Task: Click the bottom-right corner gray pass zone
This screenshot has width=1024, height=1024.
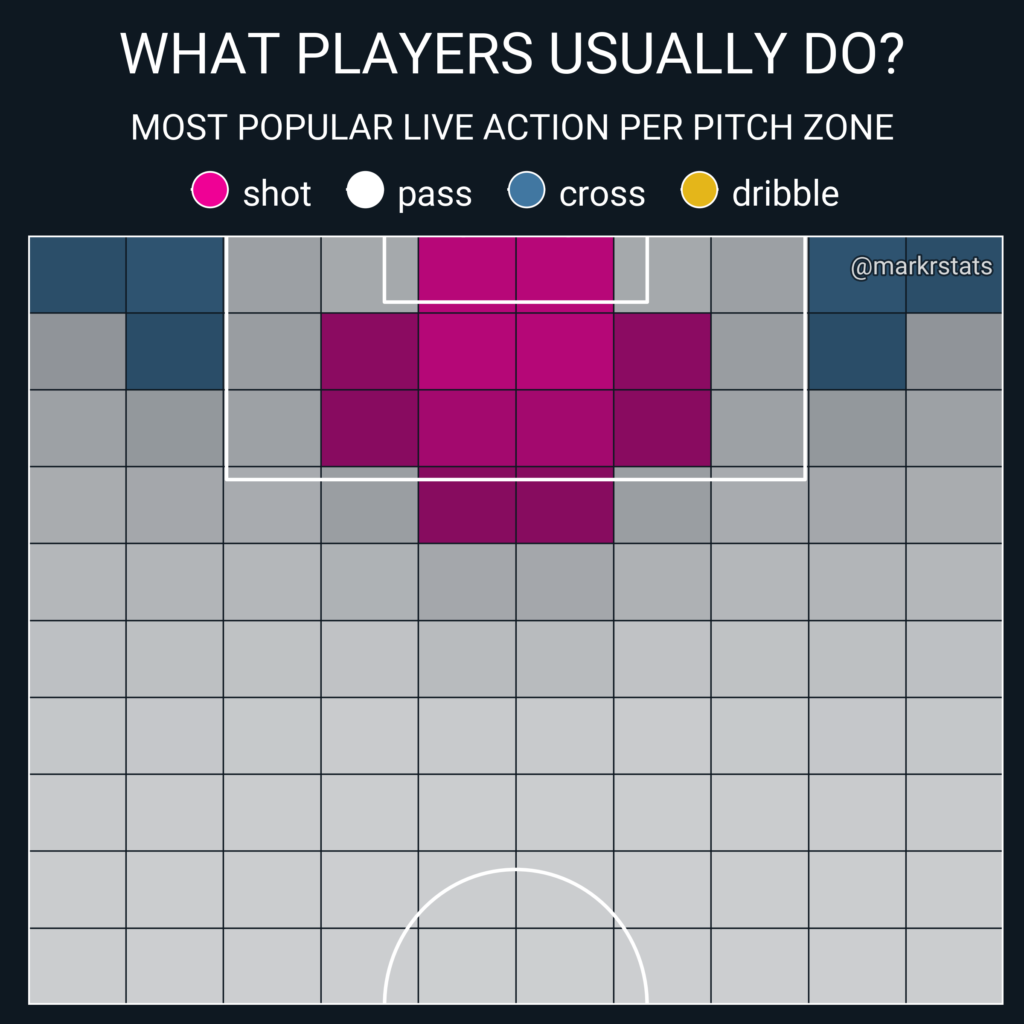Action: pos(954,966)
